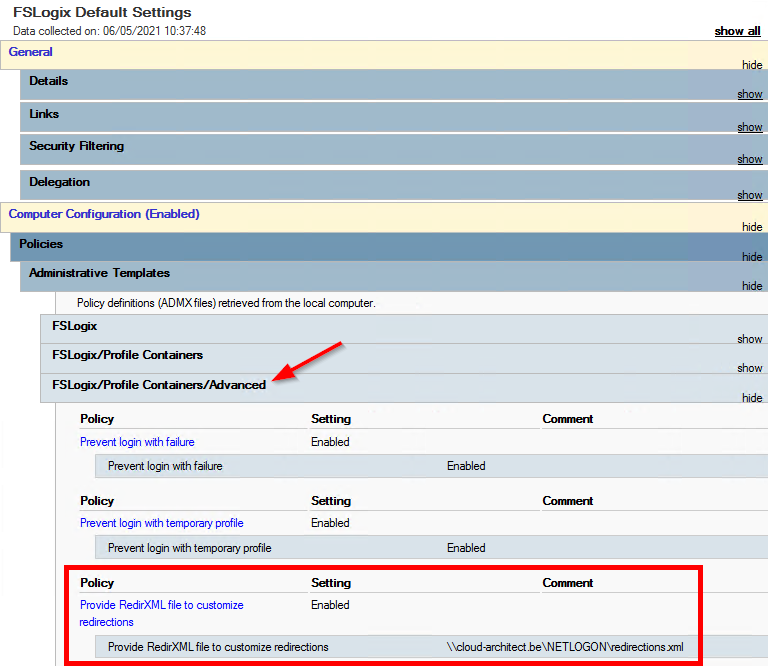This screenshot has height=666, width=768.
Task: Hide the Administrative Templates section
Action: tap(751, 286)
